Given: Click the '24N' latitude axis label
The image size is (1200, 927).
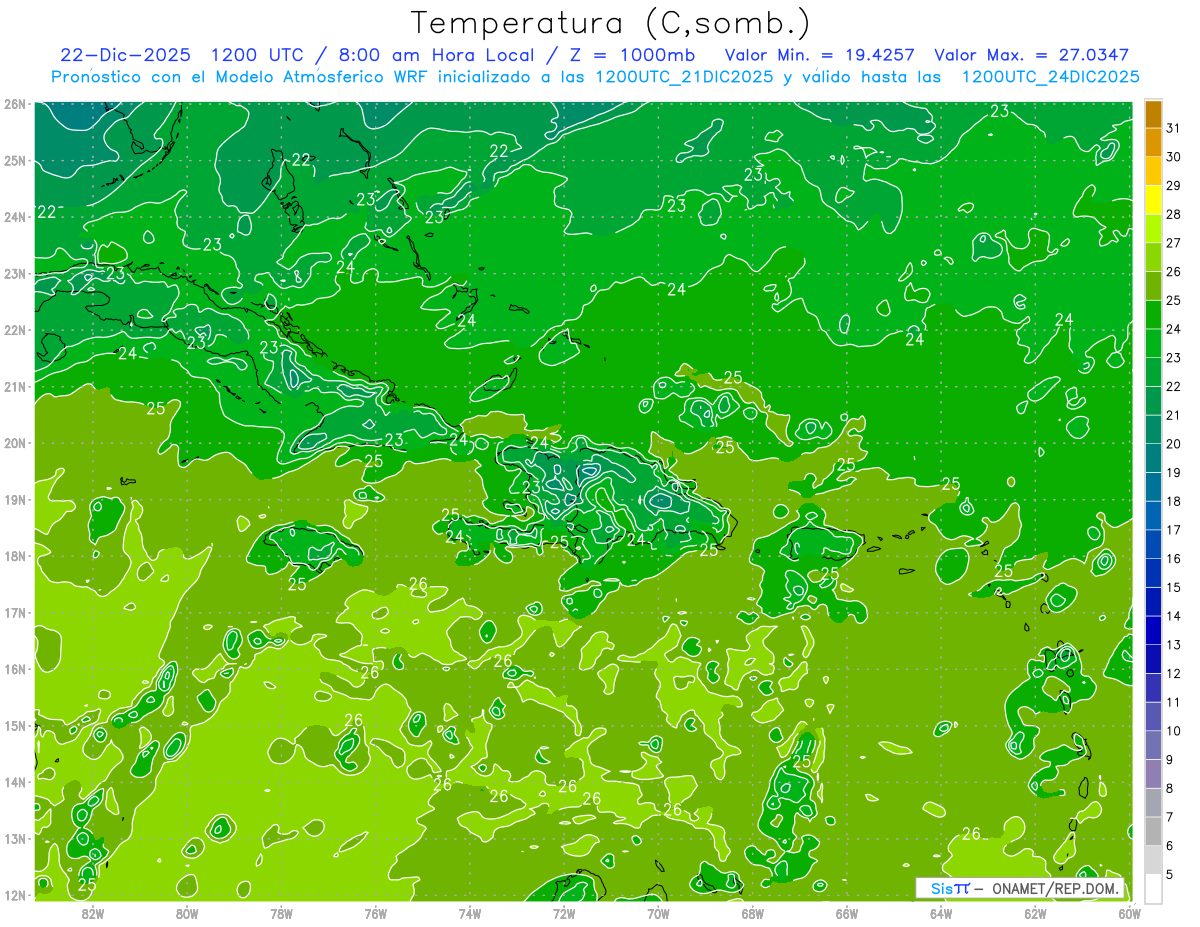Looking at the screenshot, I should 14,217.
